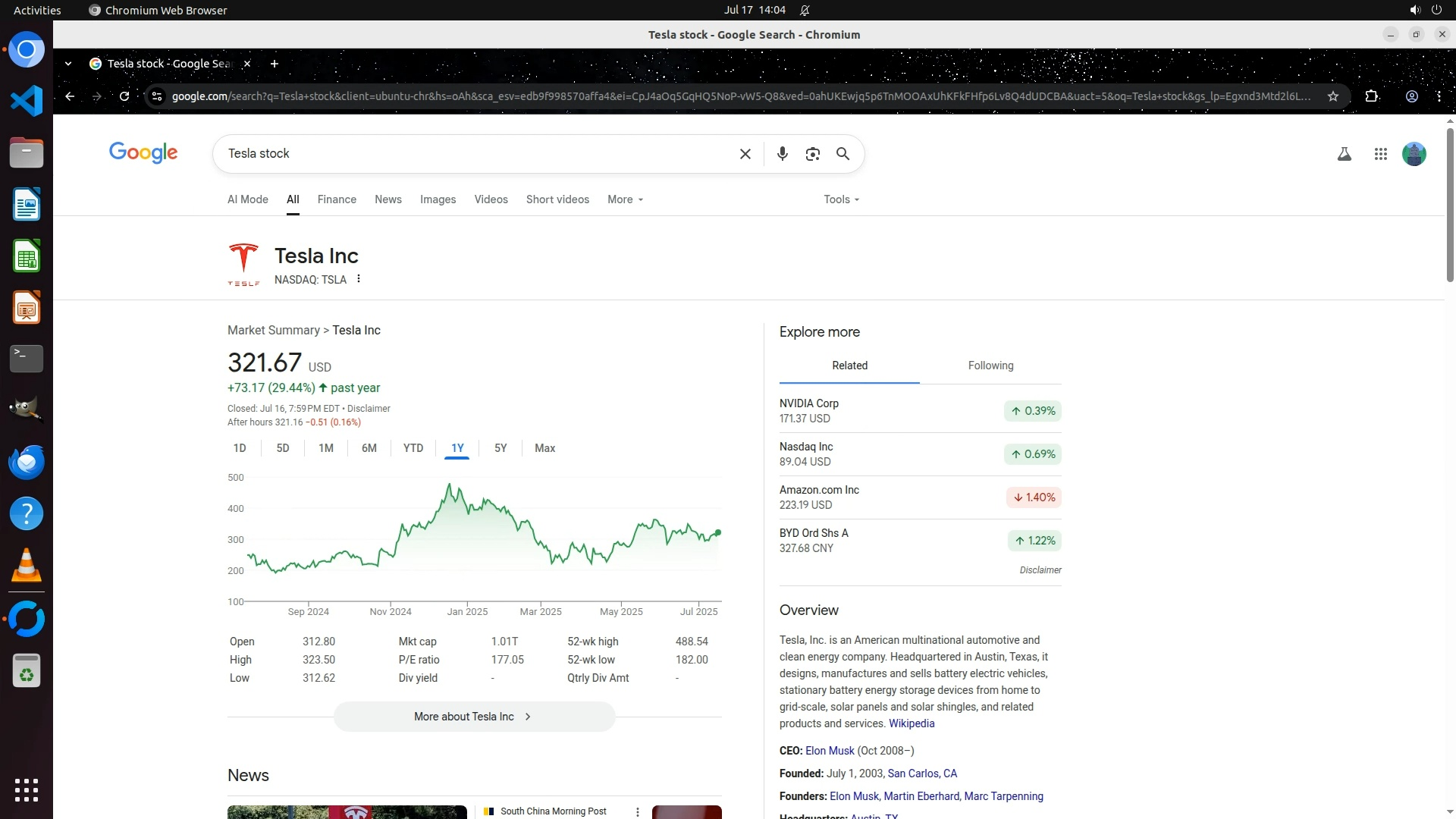Switch to the Following tab
Viewport: 1456px width, 819px height.
click(x=990, y=366)
